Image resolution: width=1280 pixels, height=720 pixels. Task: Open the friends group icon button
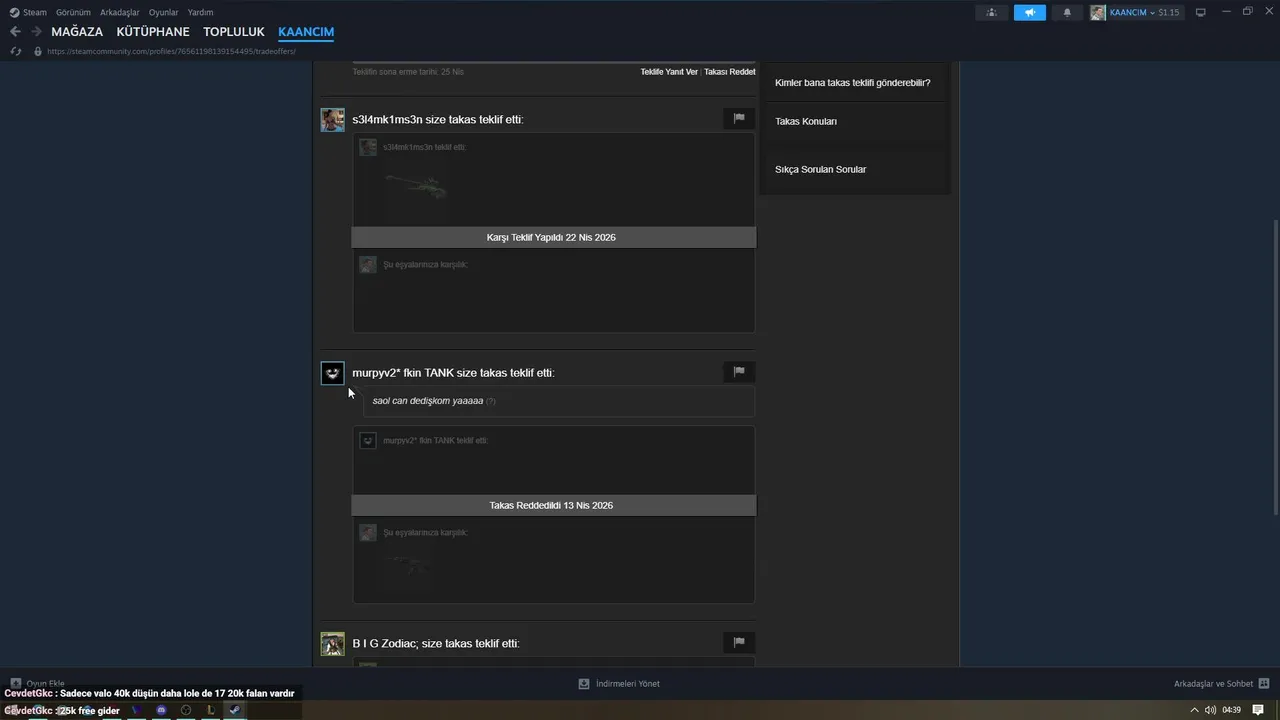[x=991, y=12]
